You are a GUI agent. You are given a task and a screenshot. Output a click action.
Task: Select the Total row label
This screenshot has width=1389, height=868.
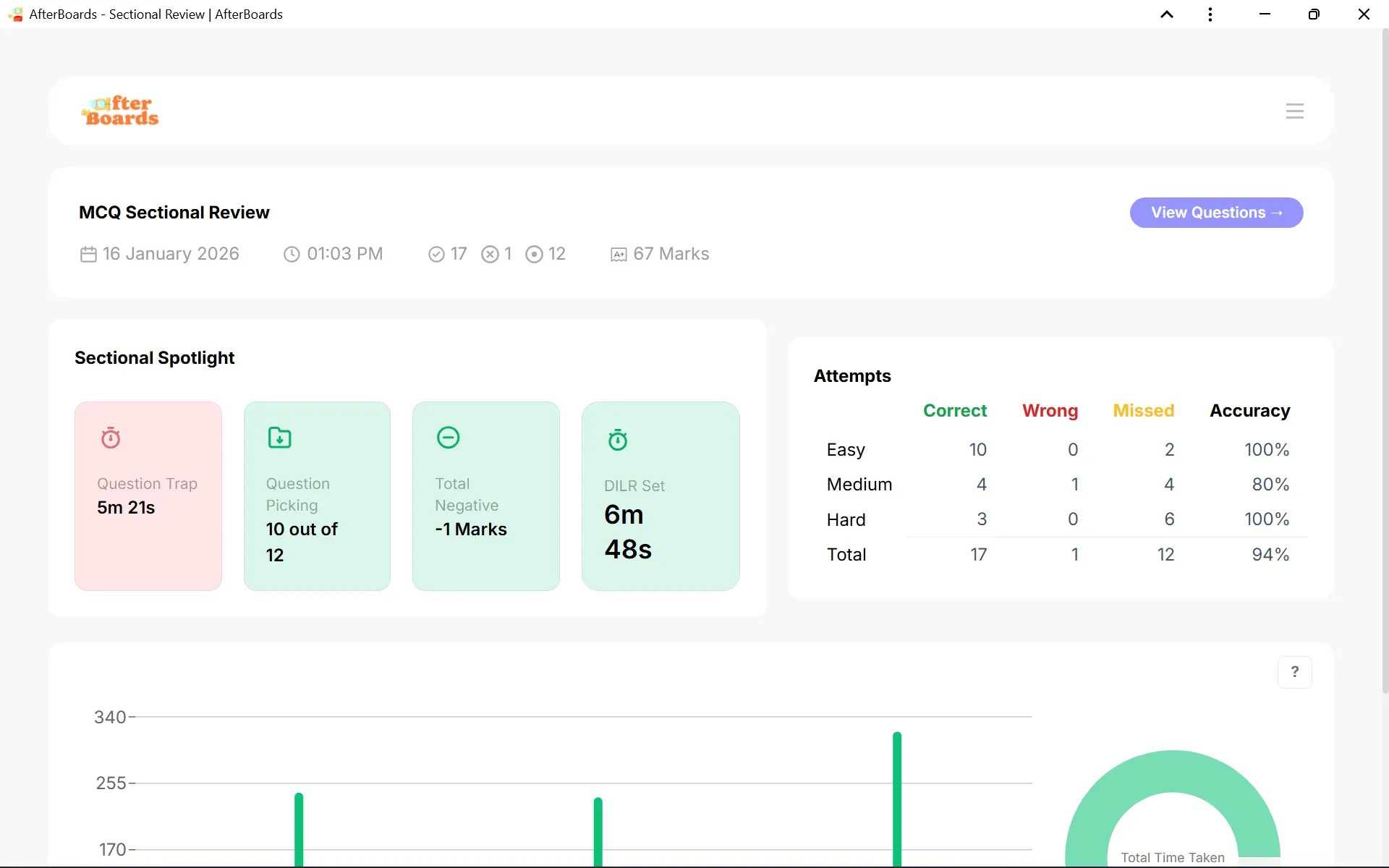[846, 555]
